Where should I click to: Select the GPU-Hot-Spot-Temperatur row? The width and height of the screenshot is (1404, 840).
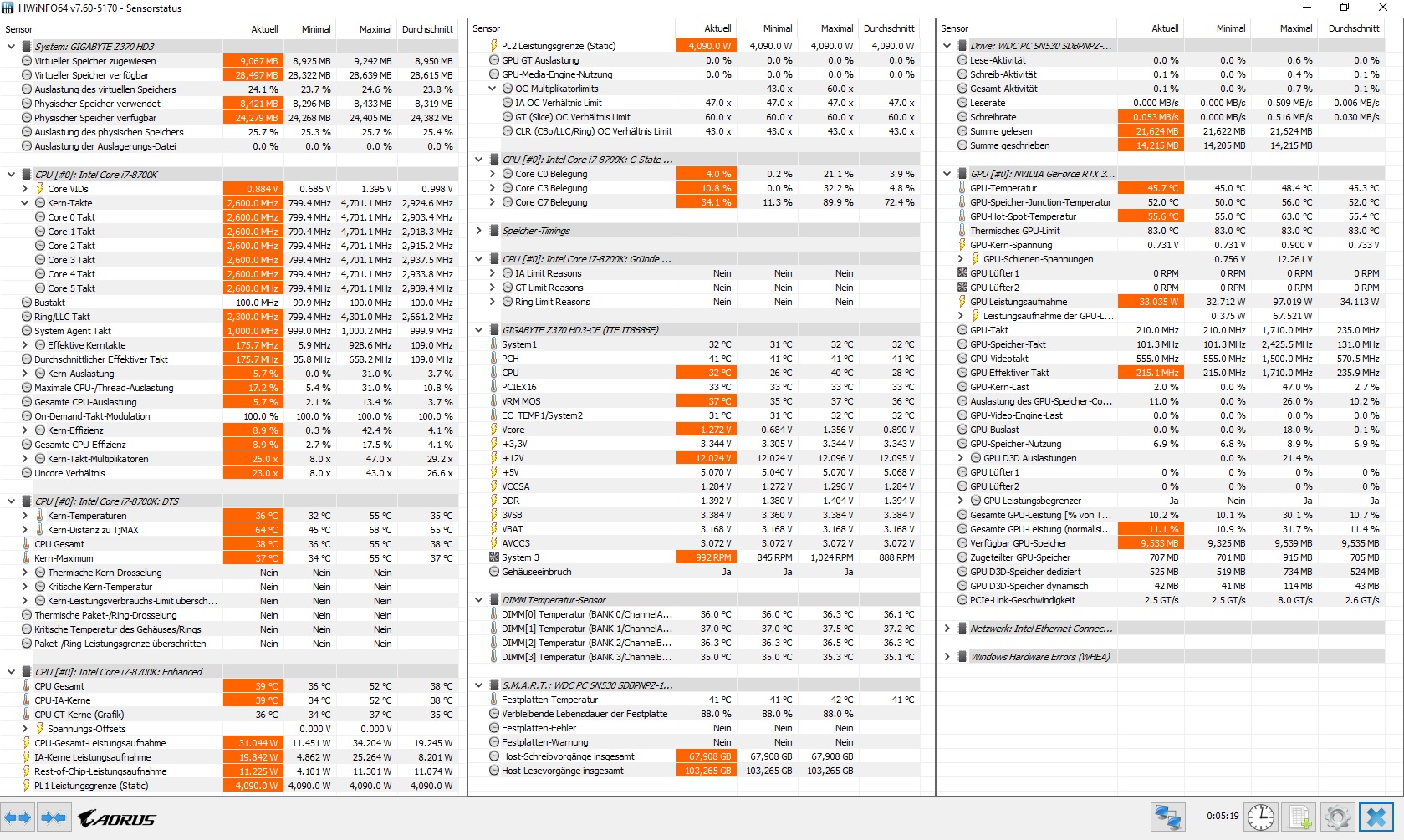tap(1023, 216)
